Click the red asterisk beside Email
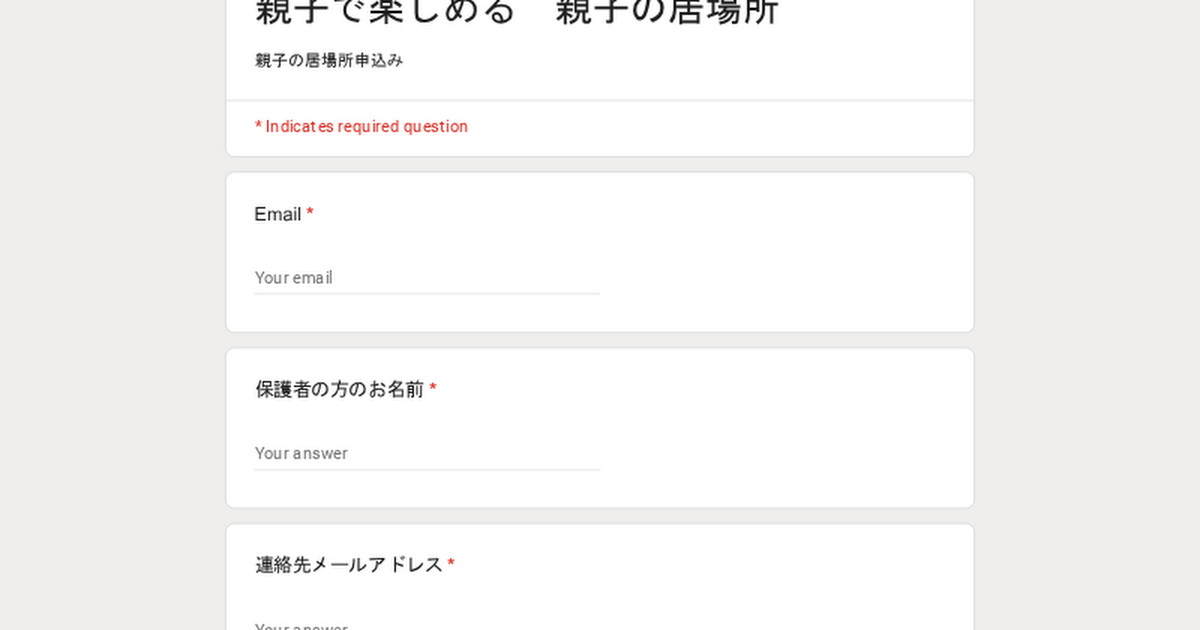1200x630 pixels. tap(310, 214)
